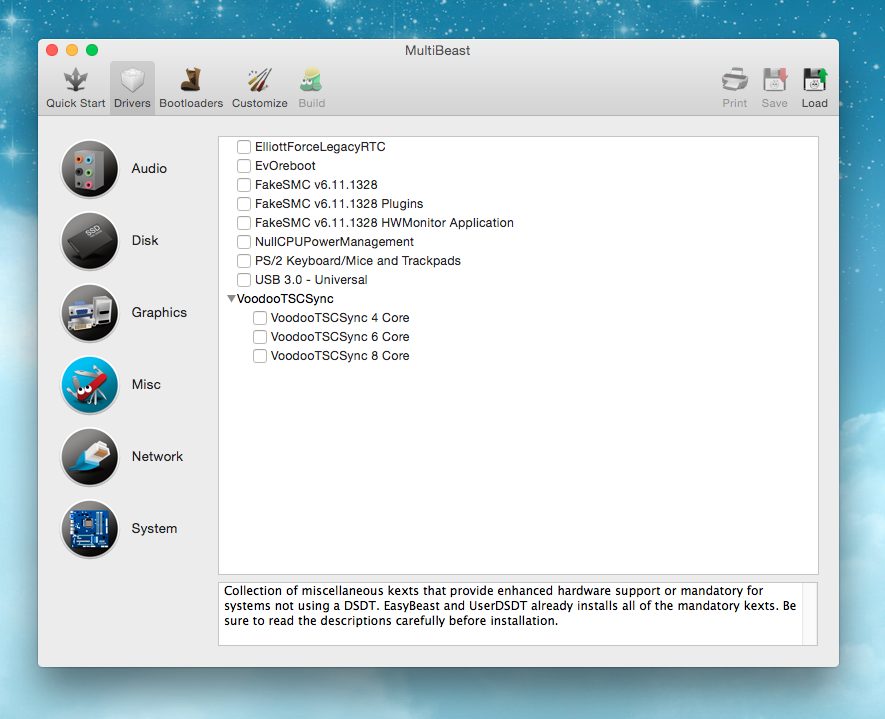
Task: Click the Disk category label
Action: point(145,240)
